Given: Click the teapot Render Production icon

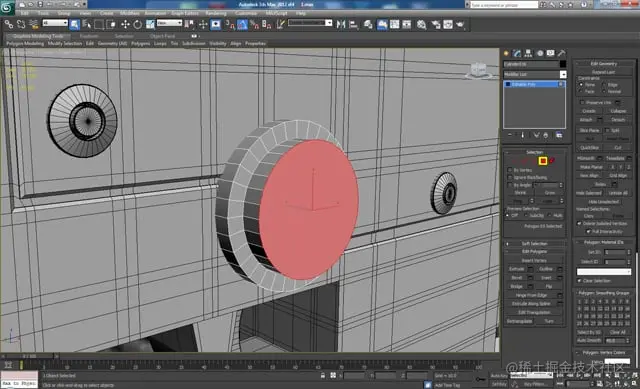Looking at the screenshot, I should coord(460,24).
